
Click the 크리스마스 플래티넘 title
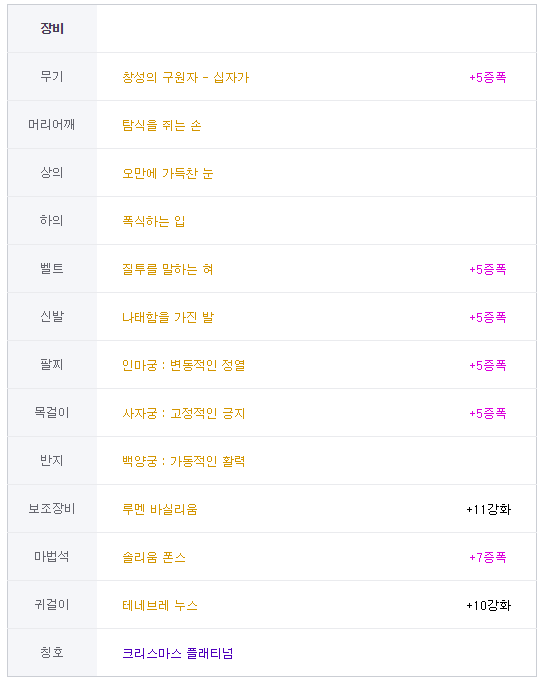(178, 653)
